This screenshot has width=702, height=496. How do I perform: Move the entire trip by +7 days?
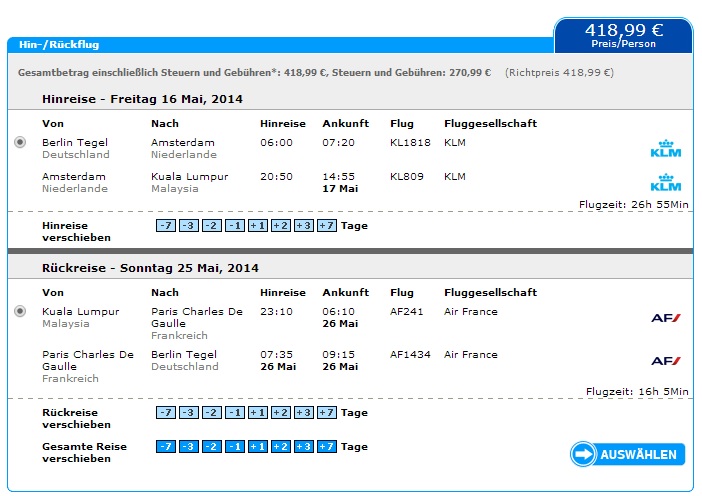[x=326, y=446]
